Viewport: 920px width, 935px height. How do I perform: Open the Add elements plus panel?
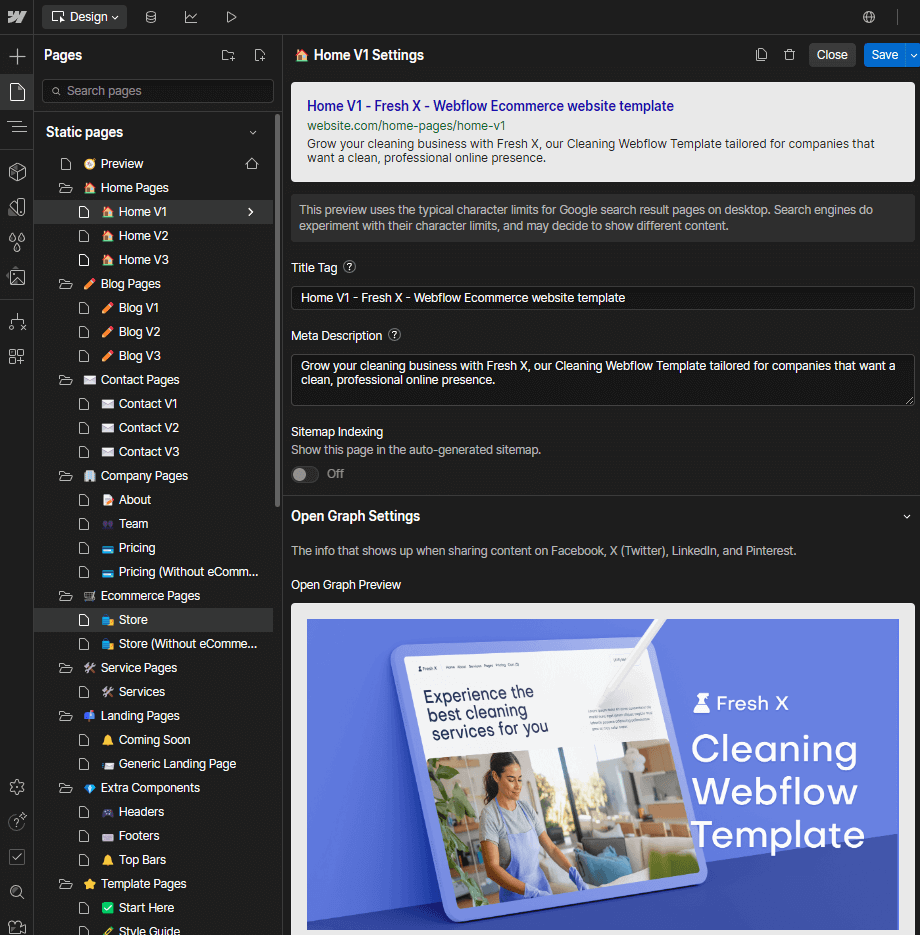pos(17,57)
